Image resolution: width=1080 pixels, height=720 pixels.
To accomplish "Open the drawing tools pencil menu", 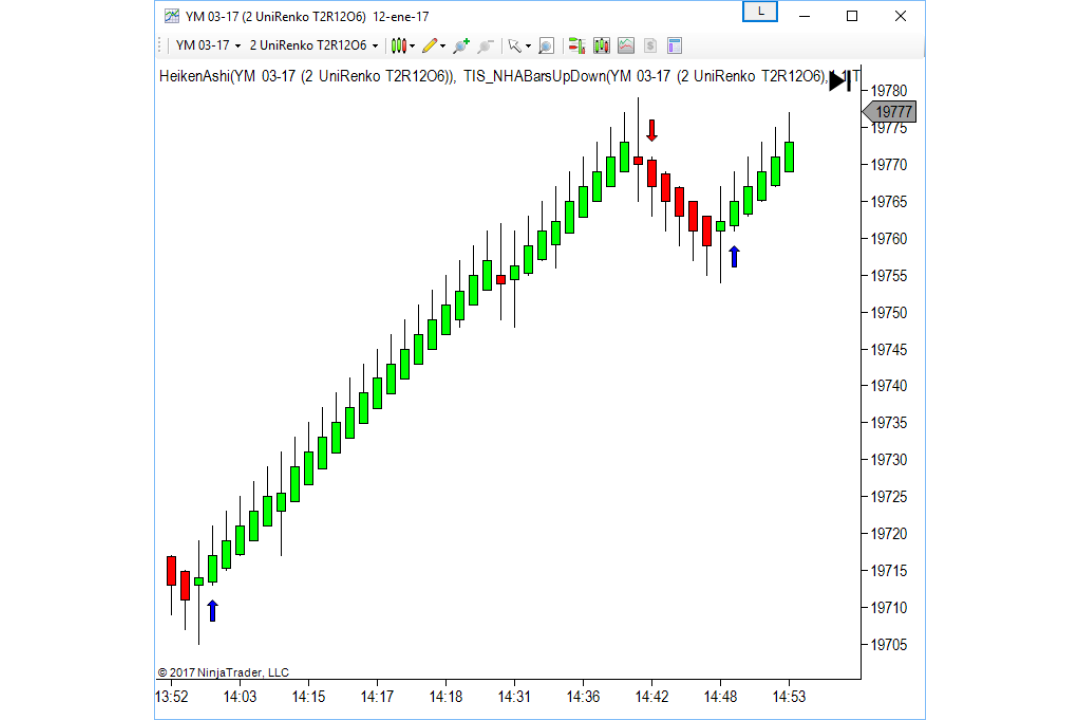I will 433,46.
